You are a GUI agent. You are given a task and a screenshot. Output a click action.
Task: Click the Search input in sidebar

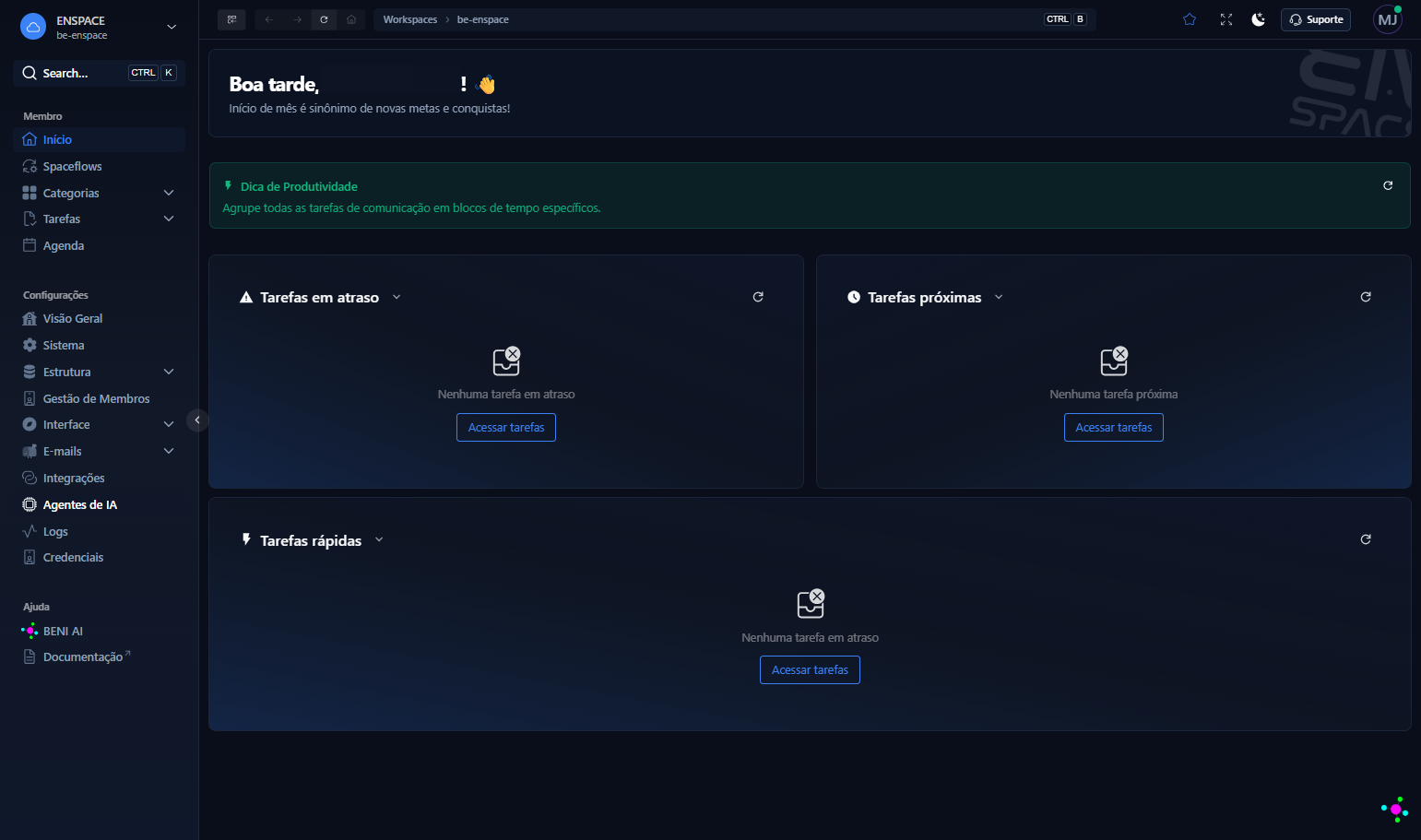(x=100, y=73)
